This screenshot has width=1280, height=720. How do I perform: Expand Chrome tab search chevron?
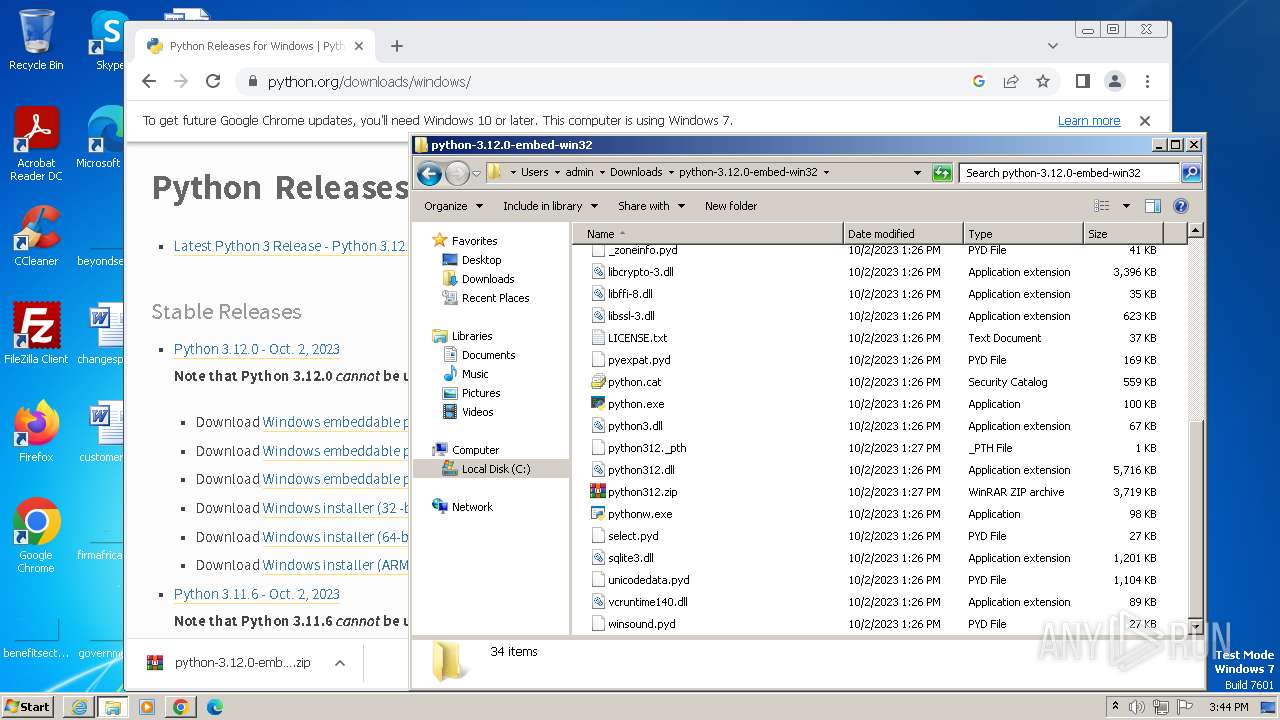pos(1053,46)
